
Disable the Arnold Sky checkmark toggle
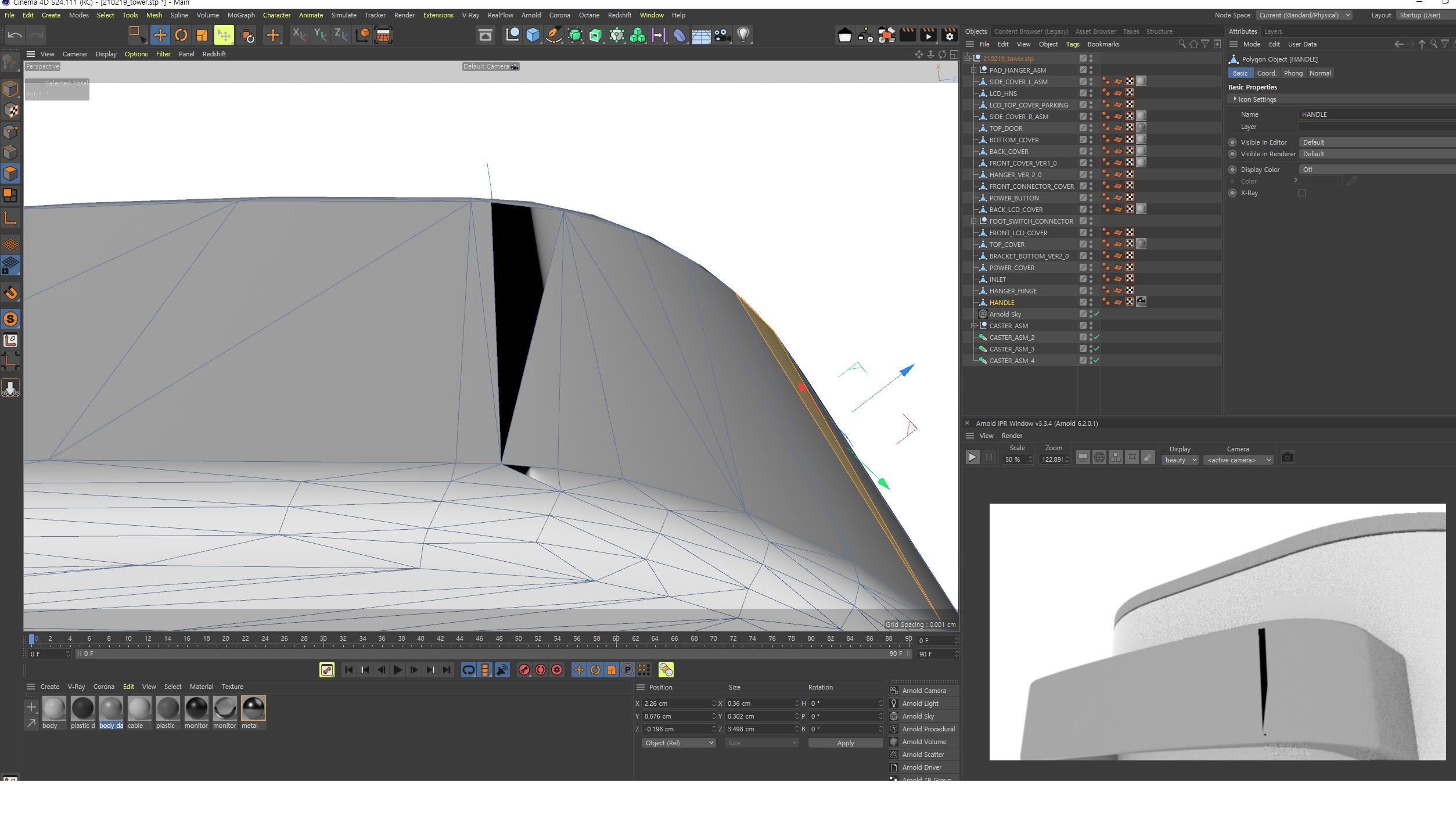(x=1097, y=314)
